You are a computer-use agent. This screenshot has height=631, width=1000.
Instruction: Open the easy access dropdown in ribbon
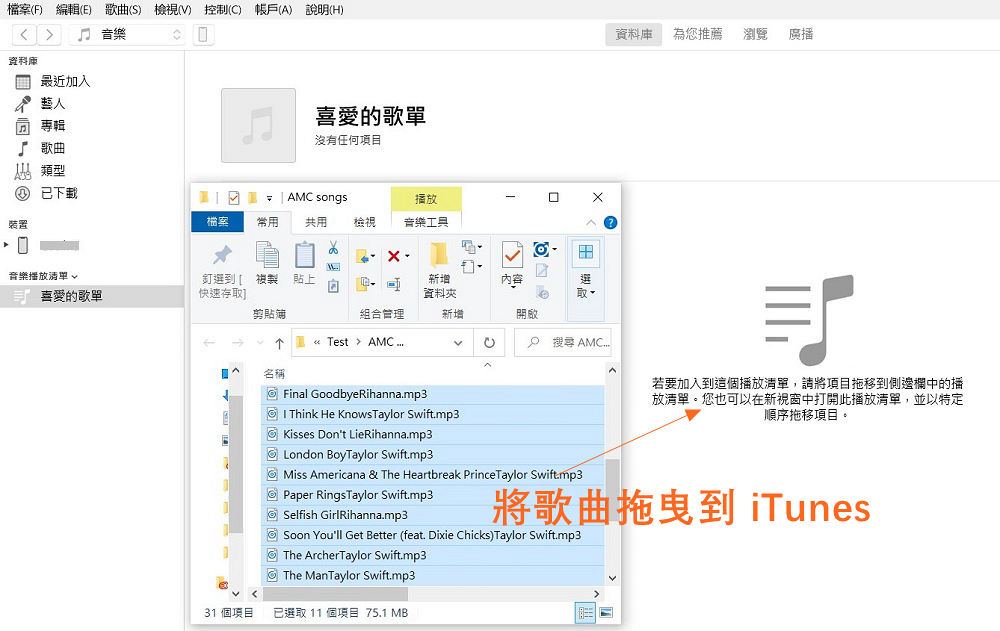pos(472,267)
